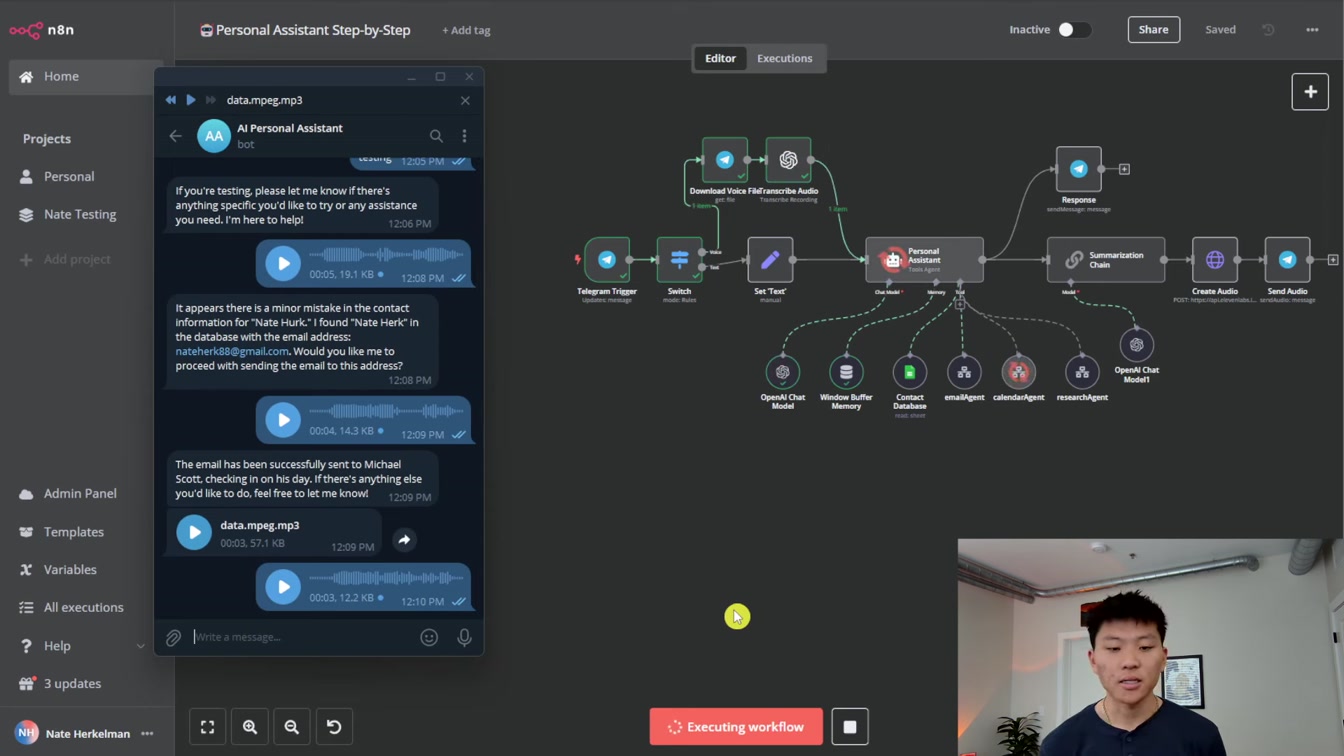Go back in the Telegram chat
Image resolution: width=1344 pixels, height=756 pixels.
coord(176,136)
